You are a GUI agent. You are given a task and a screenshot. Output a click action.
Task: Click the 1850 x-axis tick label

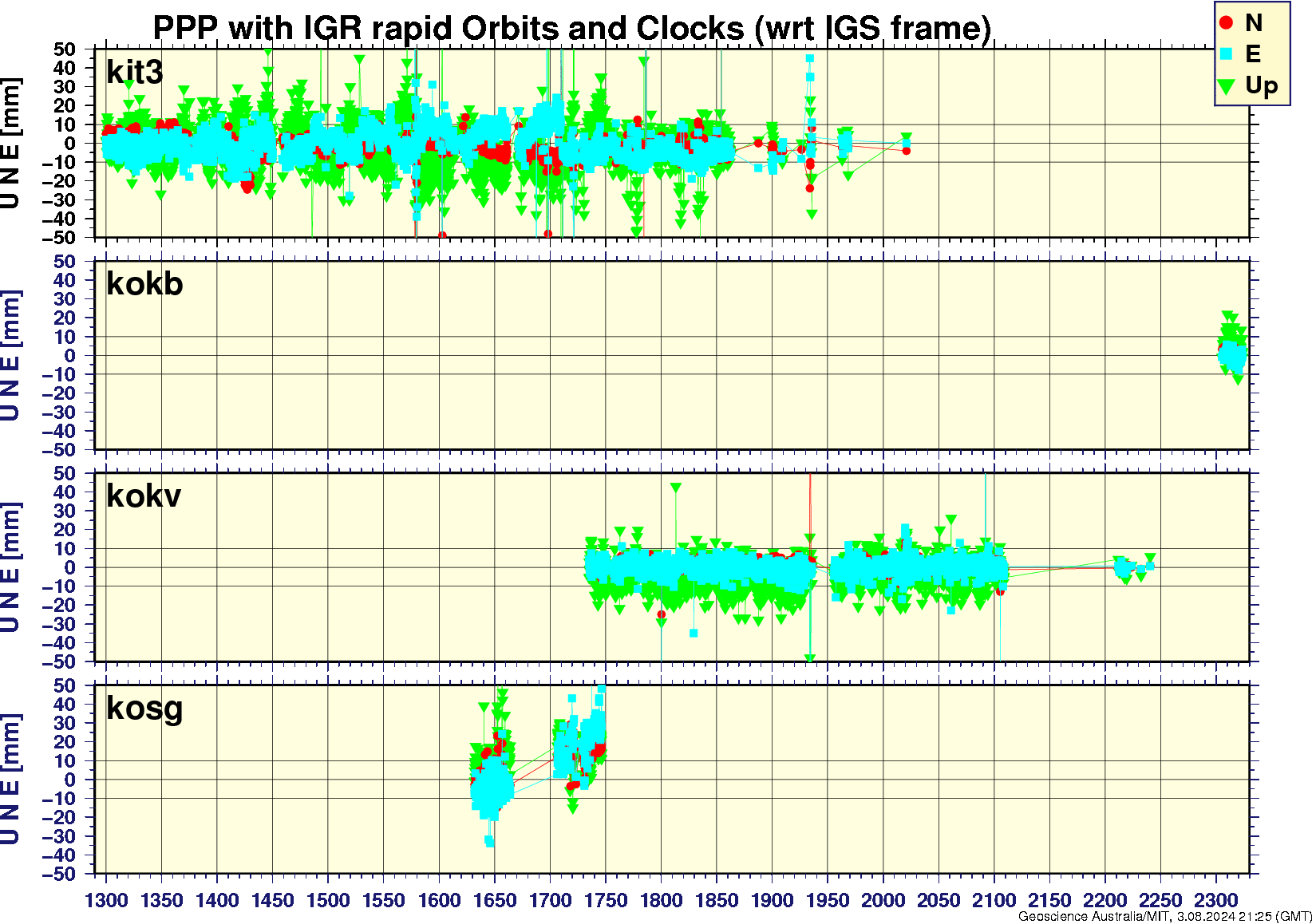click(717, 900)
